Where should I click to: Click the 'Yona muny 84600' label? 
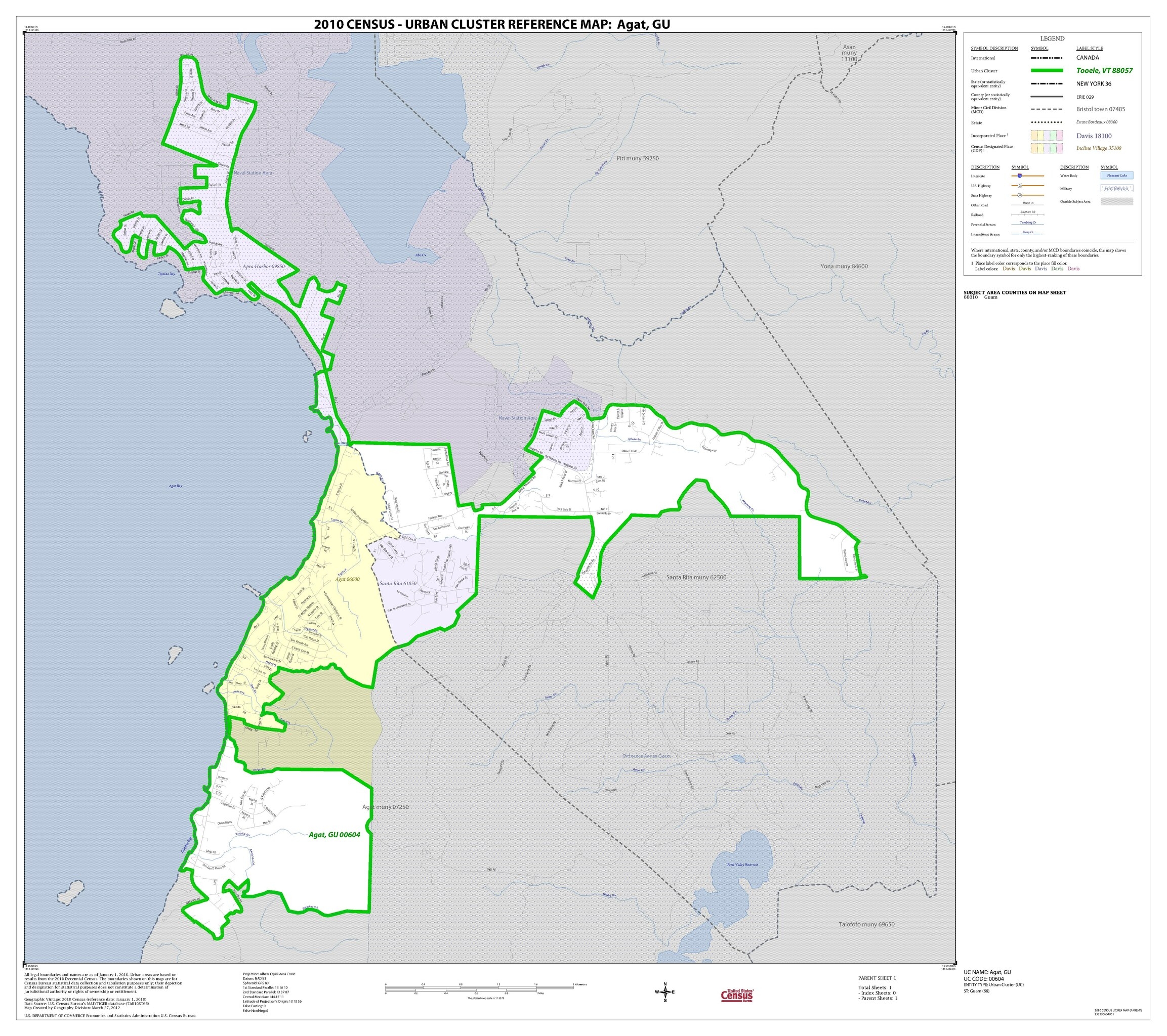844,266
